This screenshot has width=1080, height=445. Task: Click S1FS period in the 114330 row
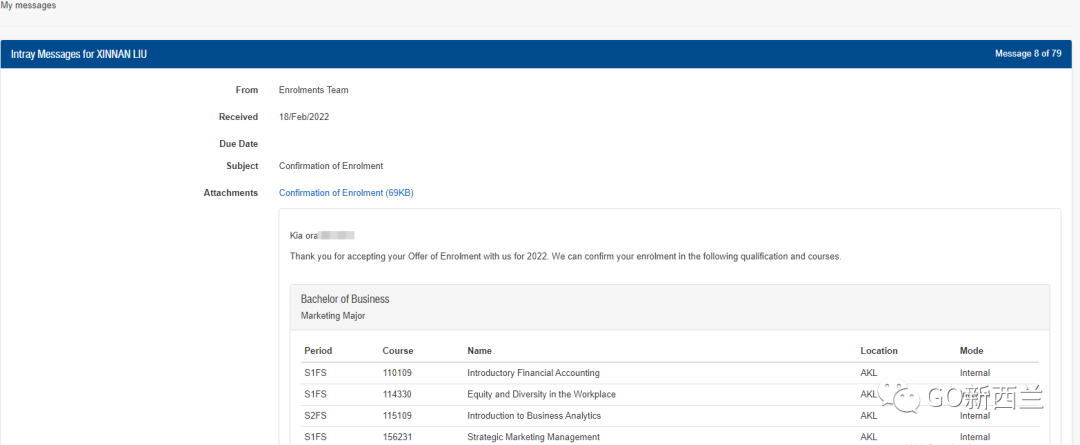click(x=315, y=395)
